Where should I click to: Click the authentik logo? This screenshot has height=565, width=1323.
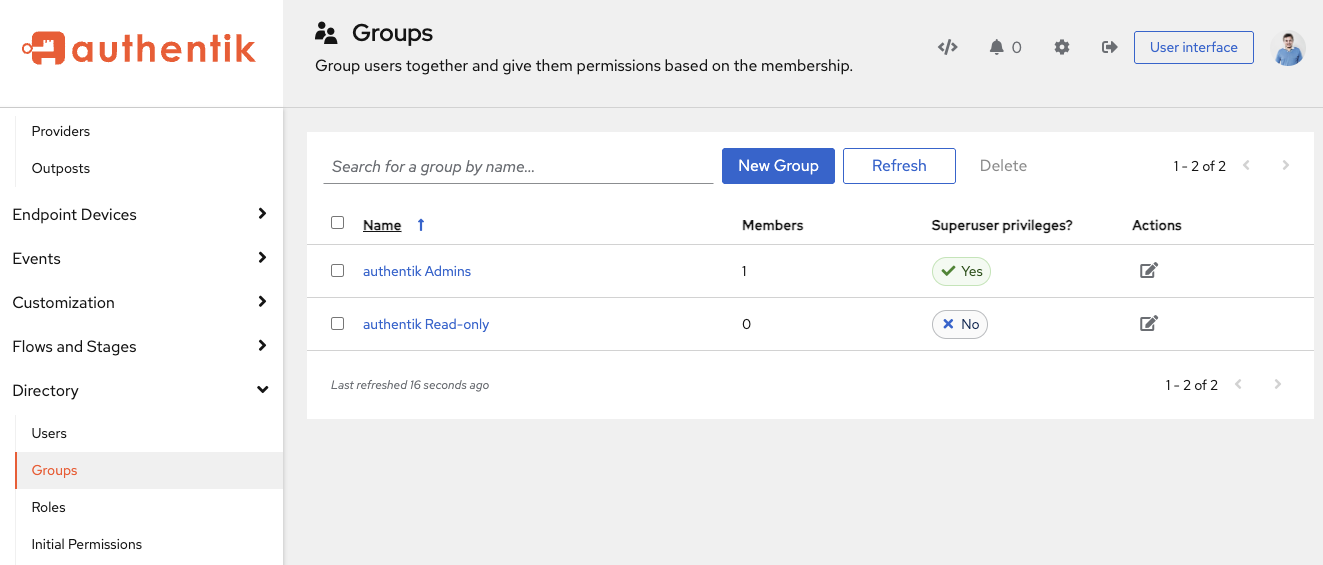click(140, 49)
